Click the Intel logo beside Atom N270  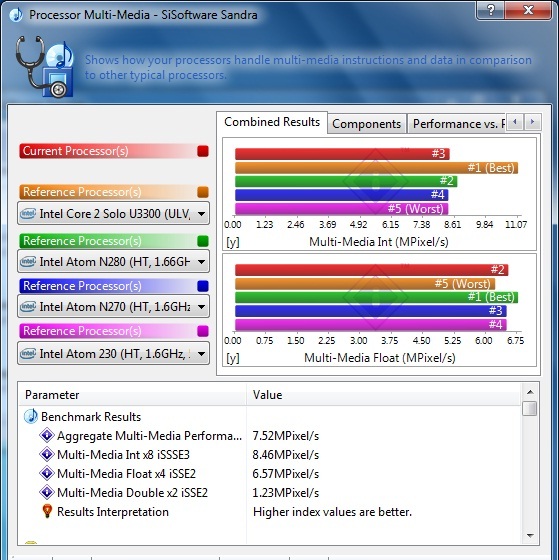tap(28, 307)
